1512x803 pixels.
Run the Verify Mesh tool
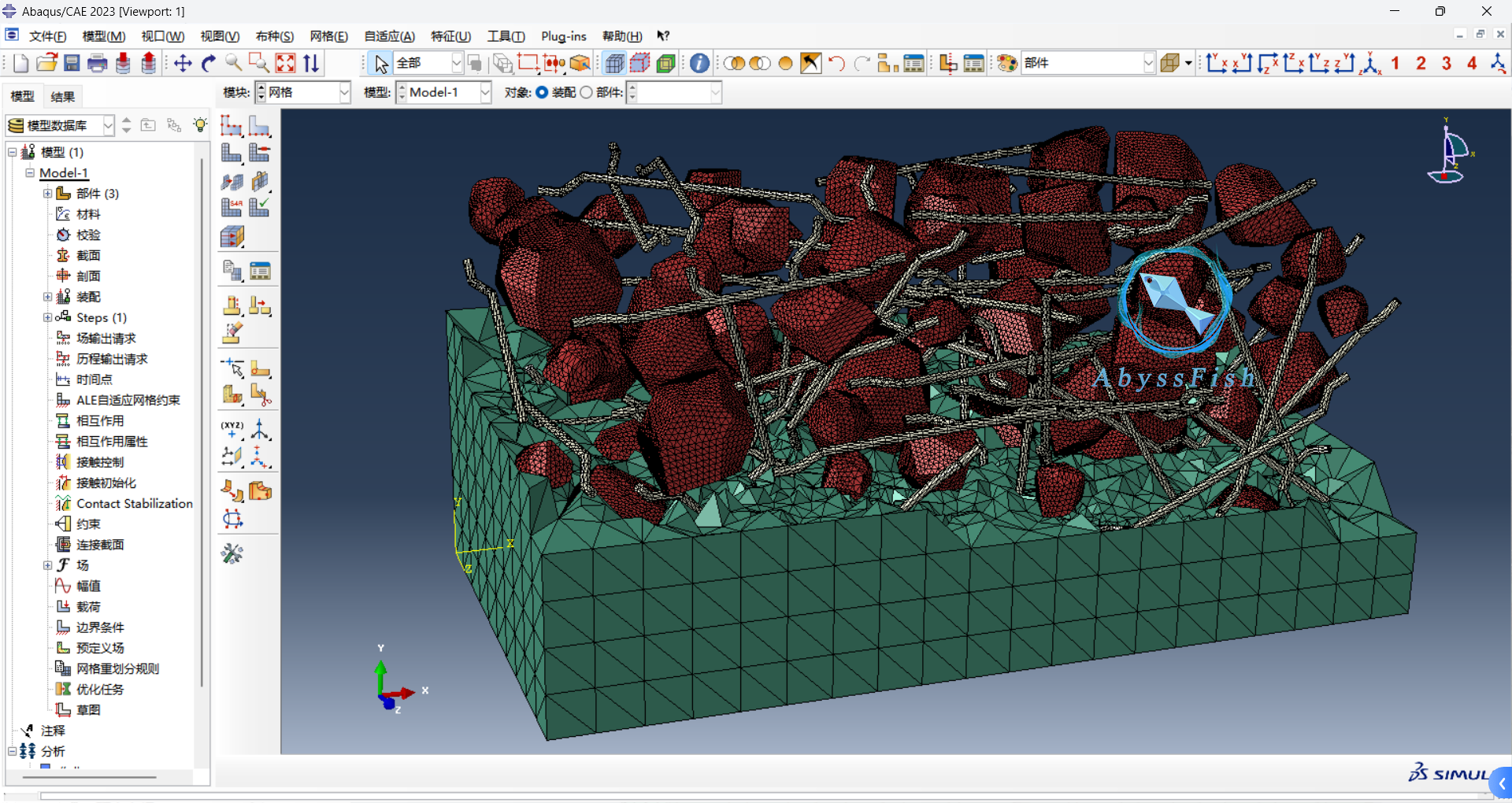(x=260, y=207)
